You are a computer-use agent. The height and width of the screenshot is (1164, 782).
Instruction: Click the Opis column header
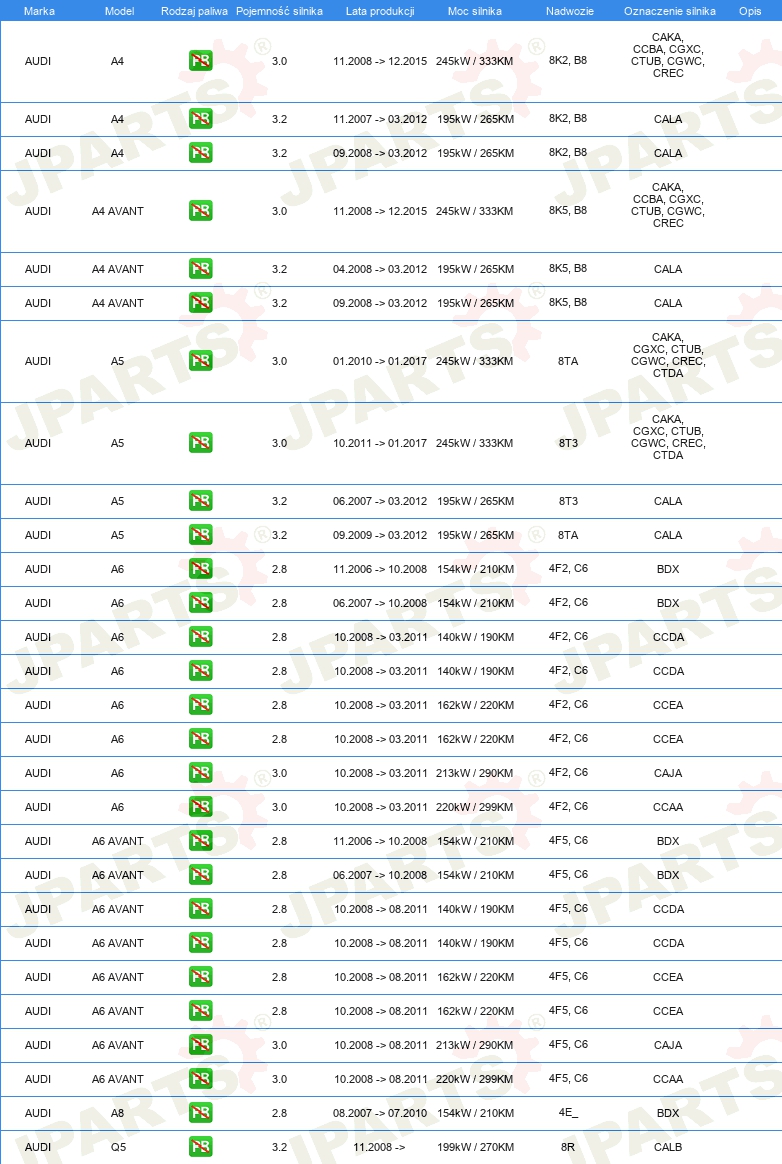(x=750, y=11)
